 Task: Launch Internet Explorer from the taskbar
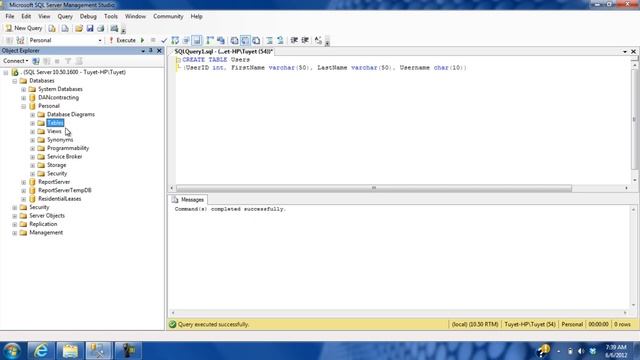click(41, 351)
